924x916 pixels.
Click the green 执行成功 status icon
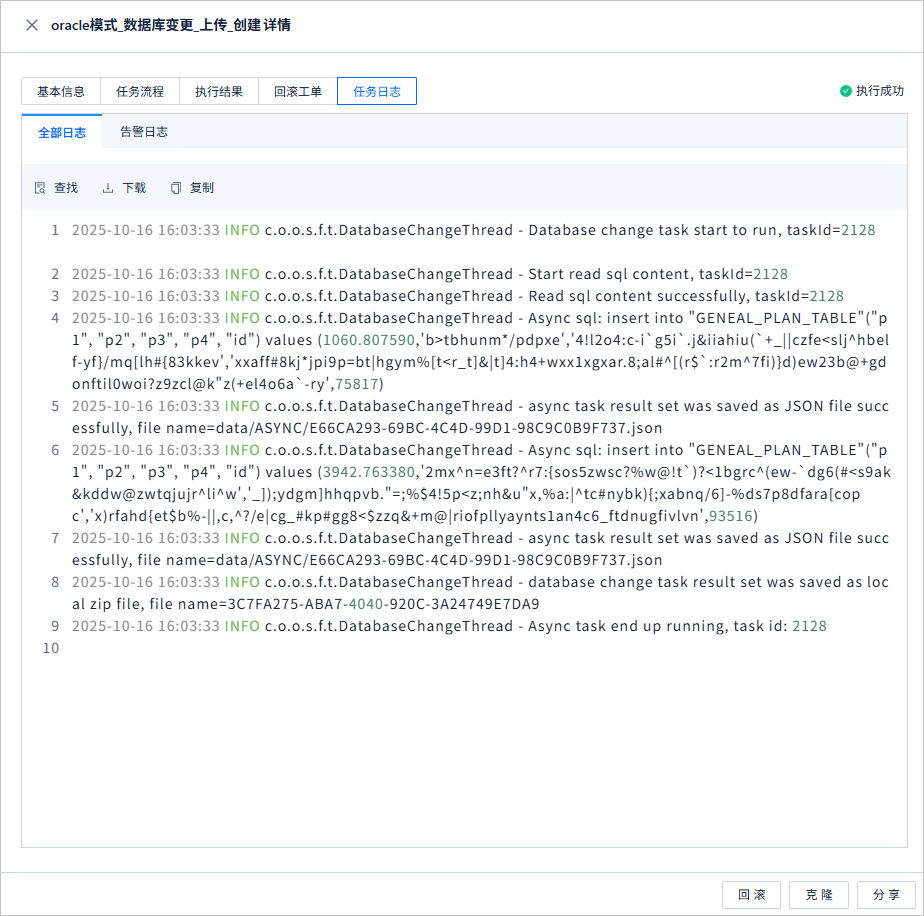tap(846, 91)
